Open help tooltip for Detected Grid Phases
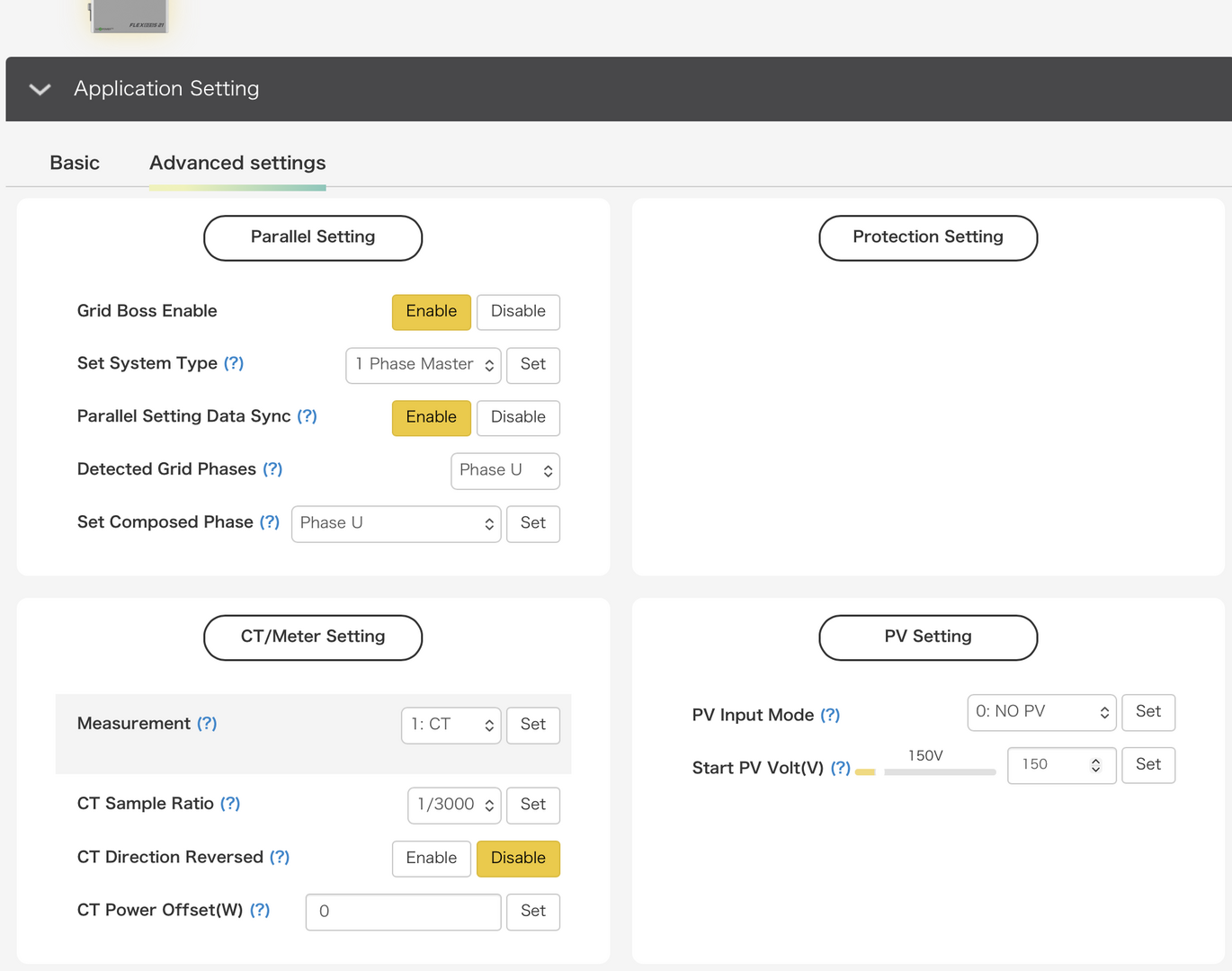This screenshot has width=1232, height=971. [272, 469]
